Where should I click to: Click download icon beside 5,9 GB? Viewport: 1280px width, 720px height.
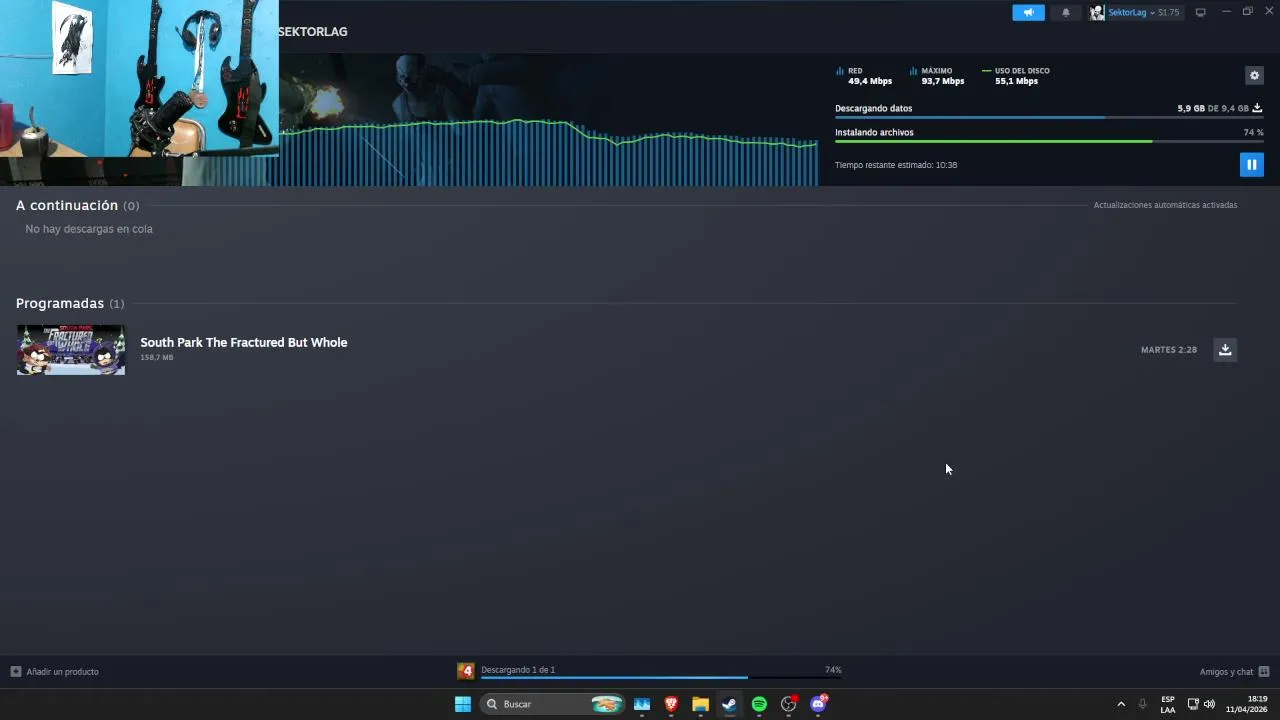click(1258, 108)
